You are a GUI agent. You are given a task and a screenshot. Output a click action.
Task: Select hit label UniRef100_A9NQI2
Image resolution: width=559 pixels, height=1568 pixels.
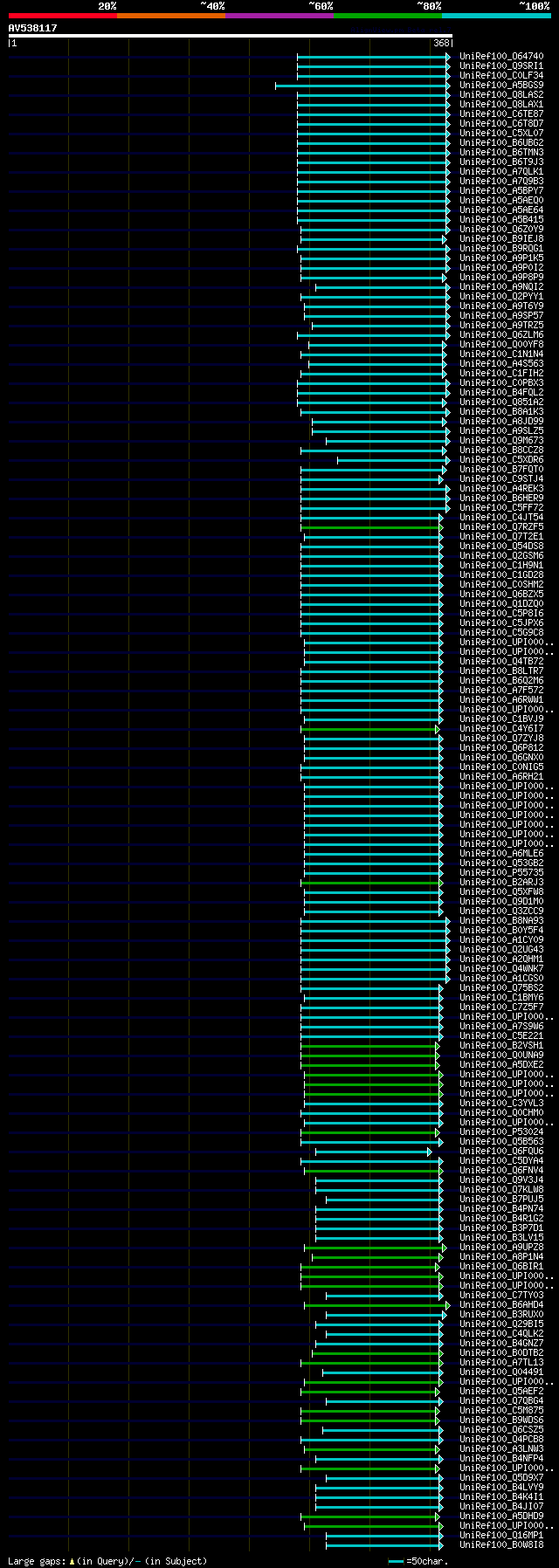click(501, 287)
